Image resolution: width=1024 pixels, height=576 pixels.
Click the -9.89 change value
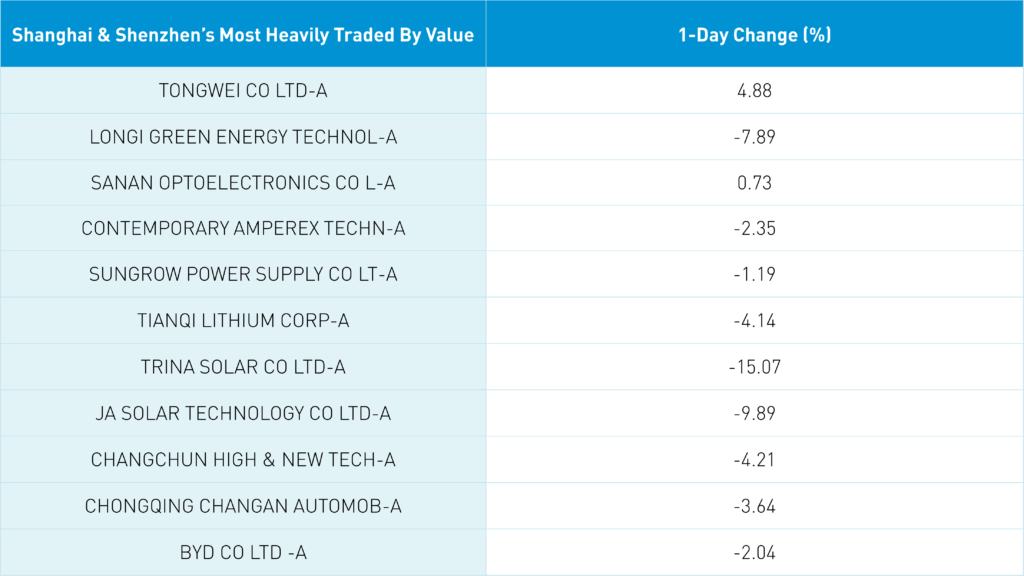pyautogui.click(x=755, y=413)
